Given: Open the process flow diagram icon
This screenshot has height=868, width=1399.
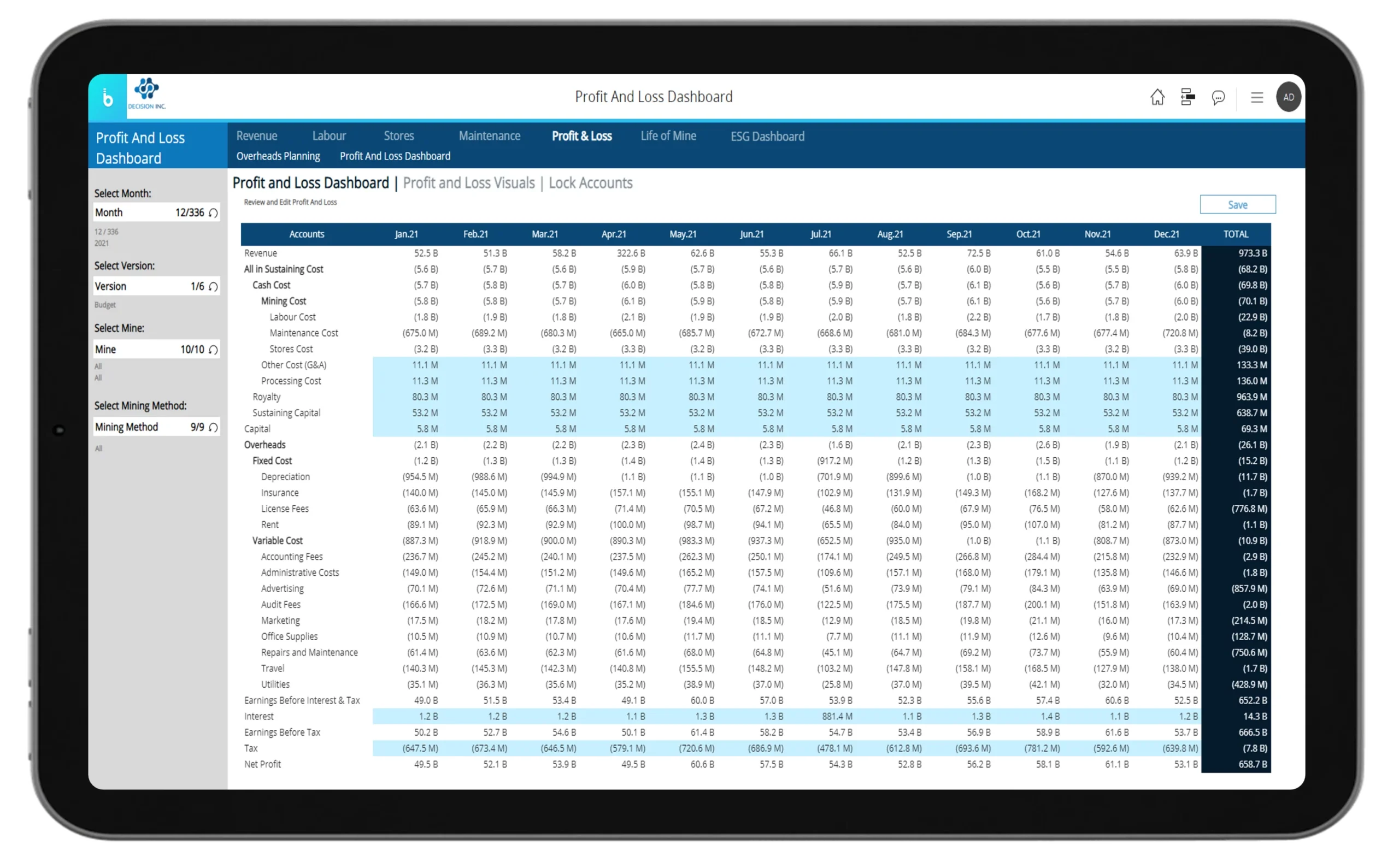Looking at the screenshot, I should pyautogui.click(x=1188, y=97).
